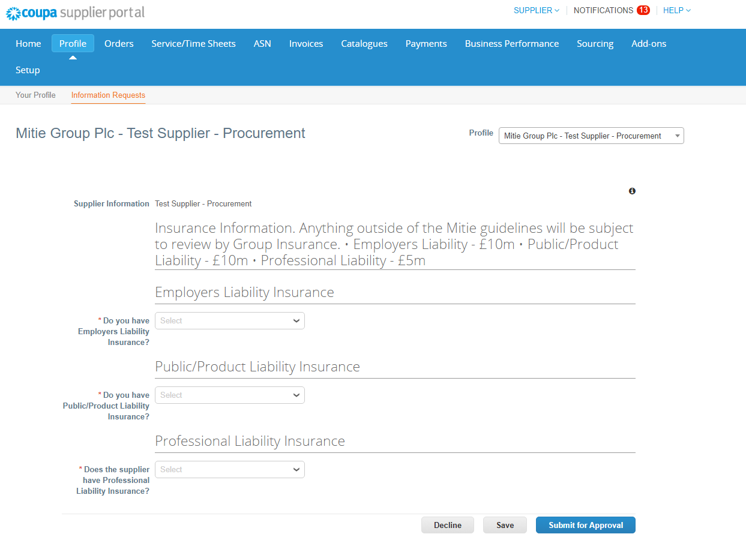Open Business Performance tab

511,43
